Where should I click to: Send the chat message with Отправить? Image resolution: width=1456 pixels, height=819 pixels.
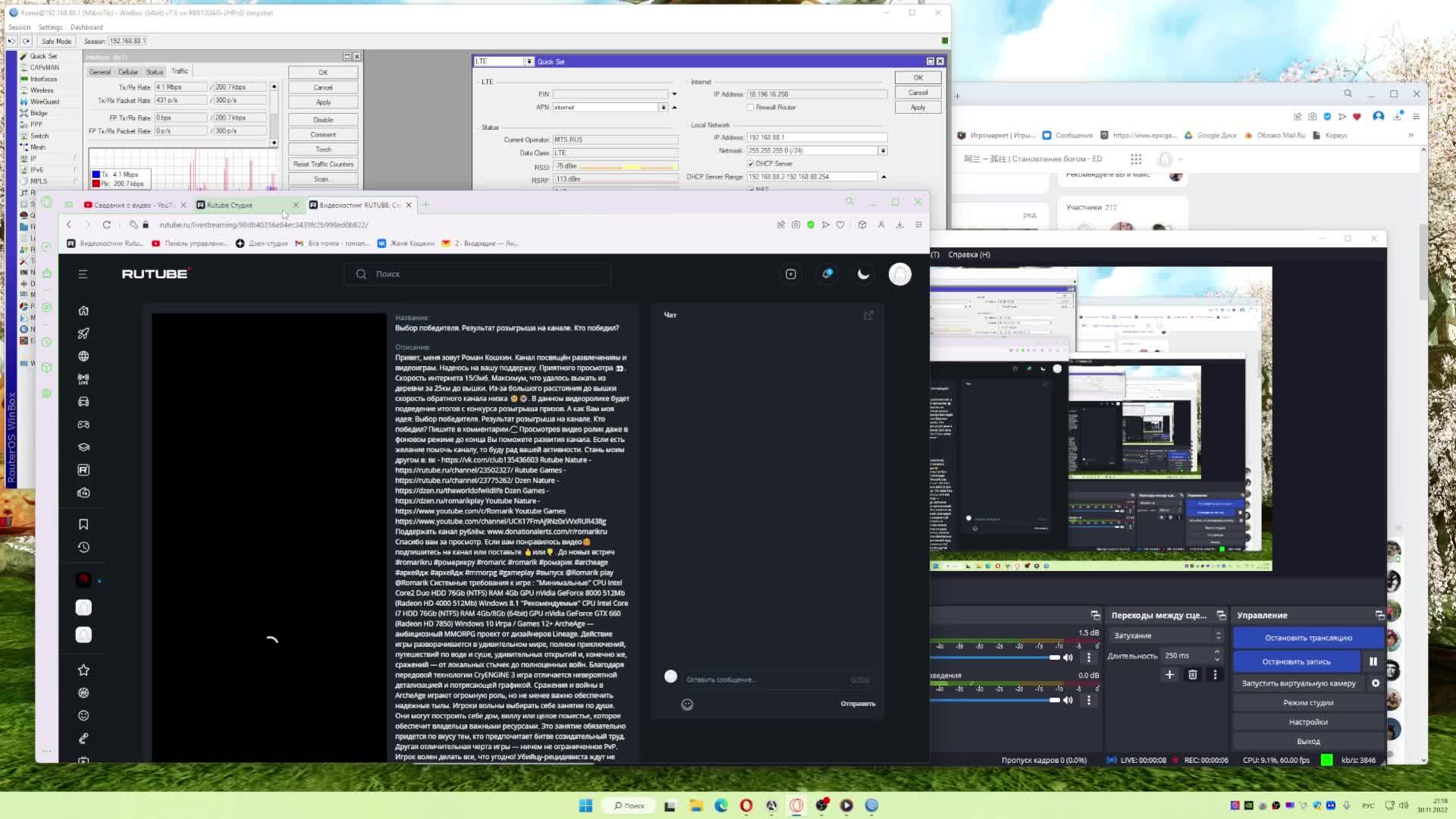pos(858,704)
